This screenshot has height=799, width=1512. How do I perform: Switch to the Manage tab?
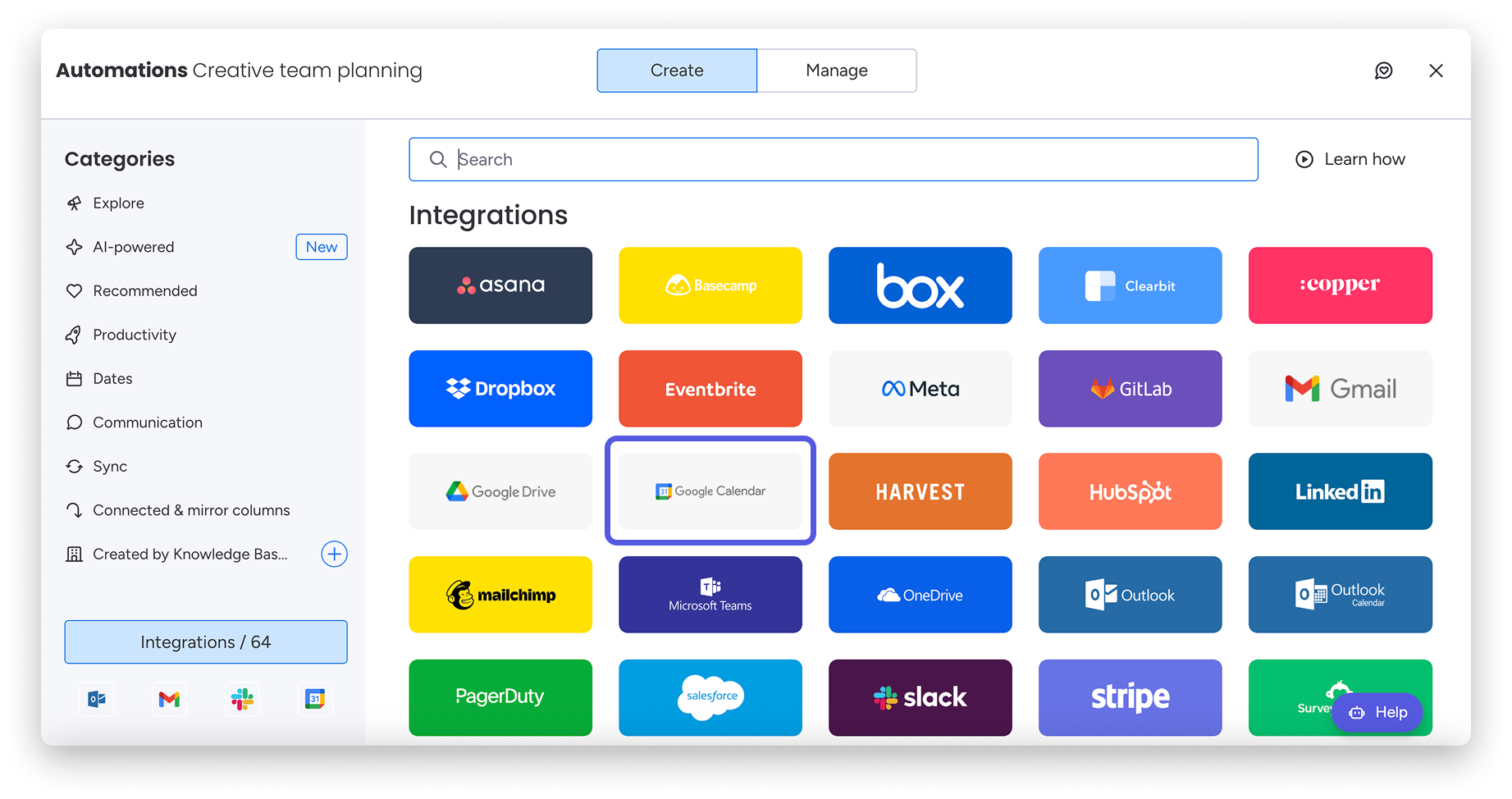836,71
